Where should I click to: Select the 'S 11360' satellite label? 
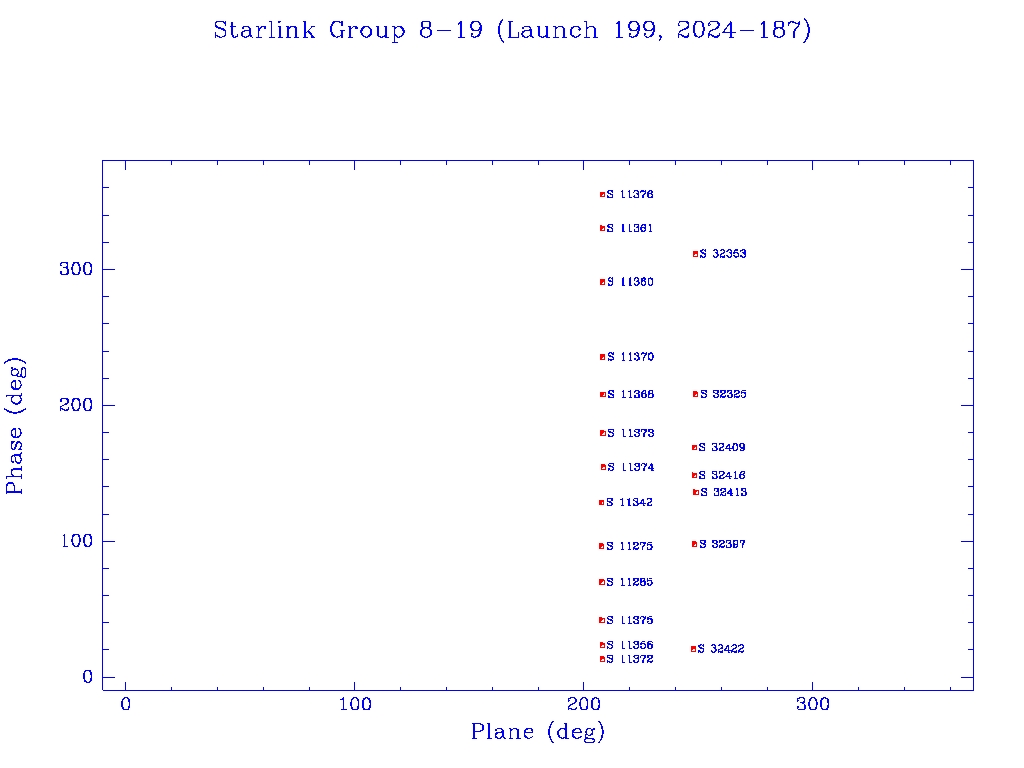tap(630, 282)
